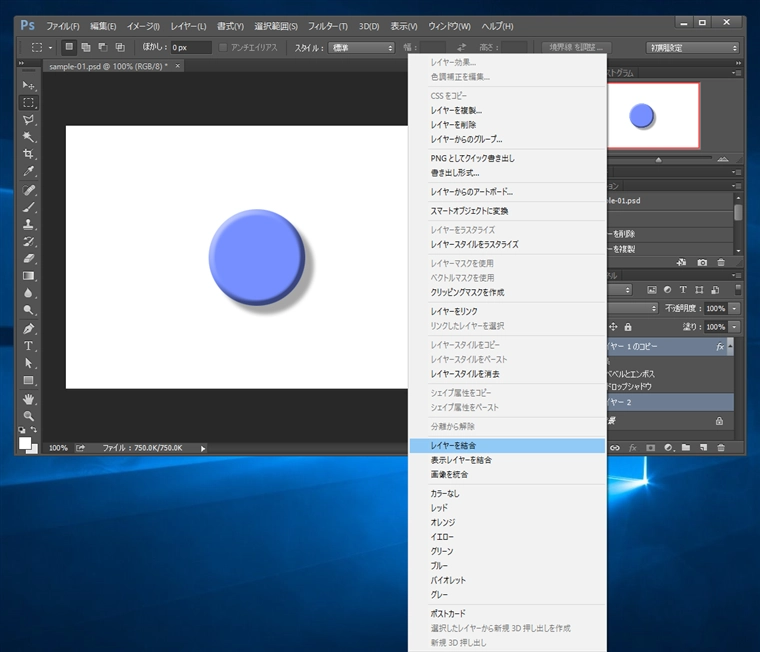
Task: Select the Move tool
Action: coord(28,85)
